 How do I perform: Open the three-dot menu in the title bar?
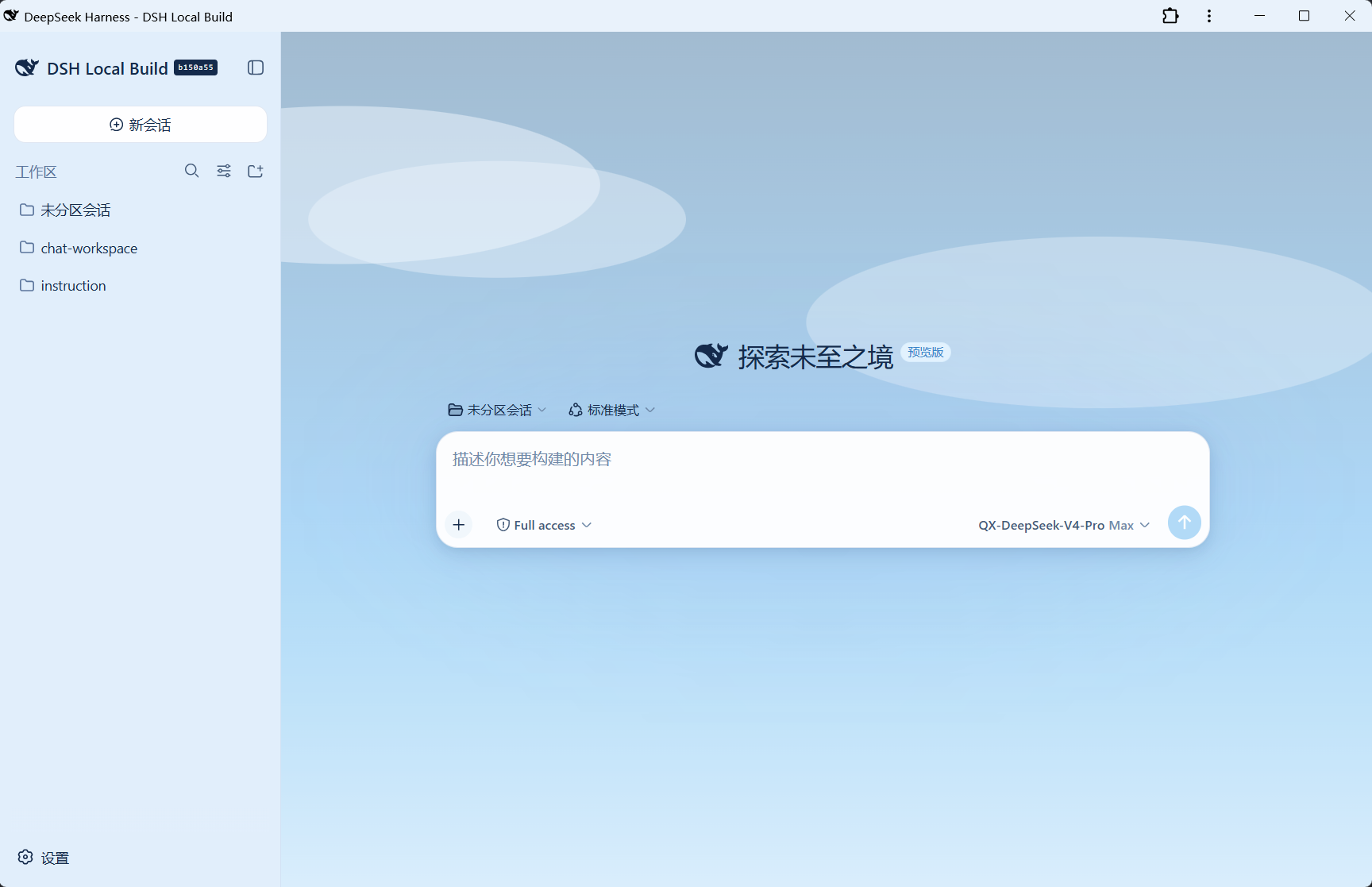coord(1209,16)
